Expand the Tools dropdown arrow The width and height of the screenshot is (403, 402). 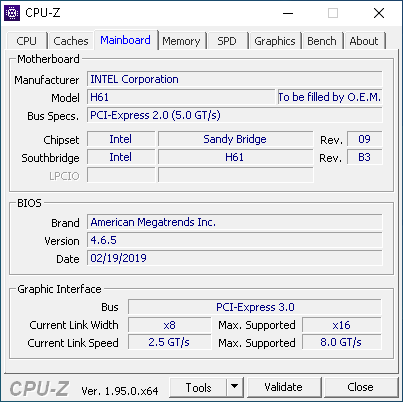click(235, 387)
